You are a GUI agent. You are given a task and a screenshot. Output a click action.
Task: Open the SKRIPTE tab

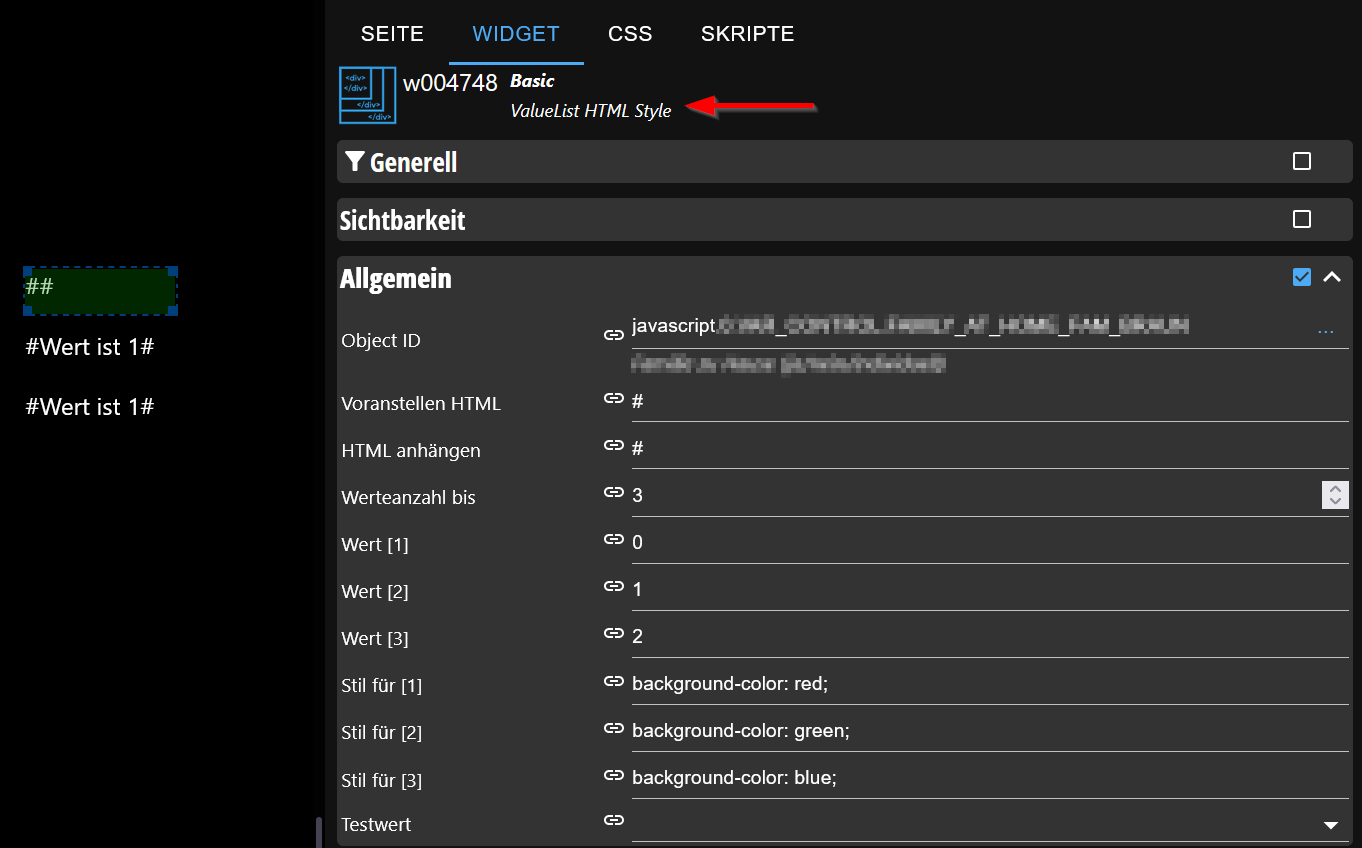[x=747, y=34]
